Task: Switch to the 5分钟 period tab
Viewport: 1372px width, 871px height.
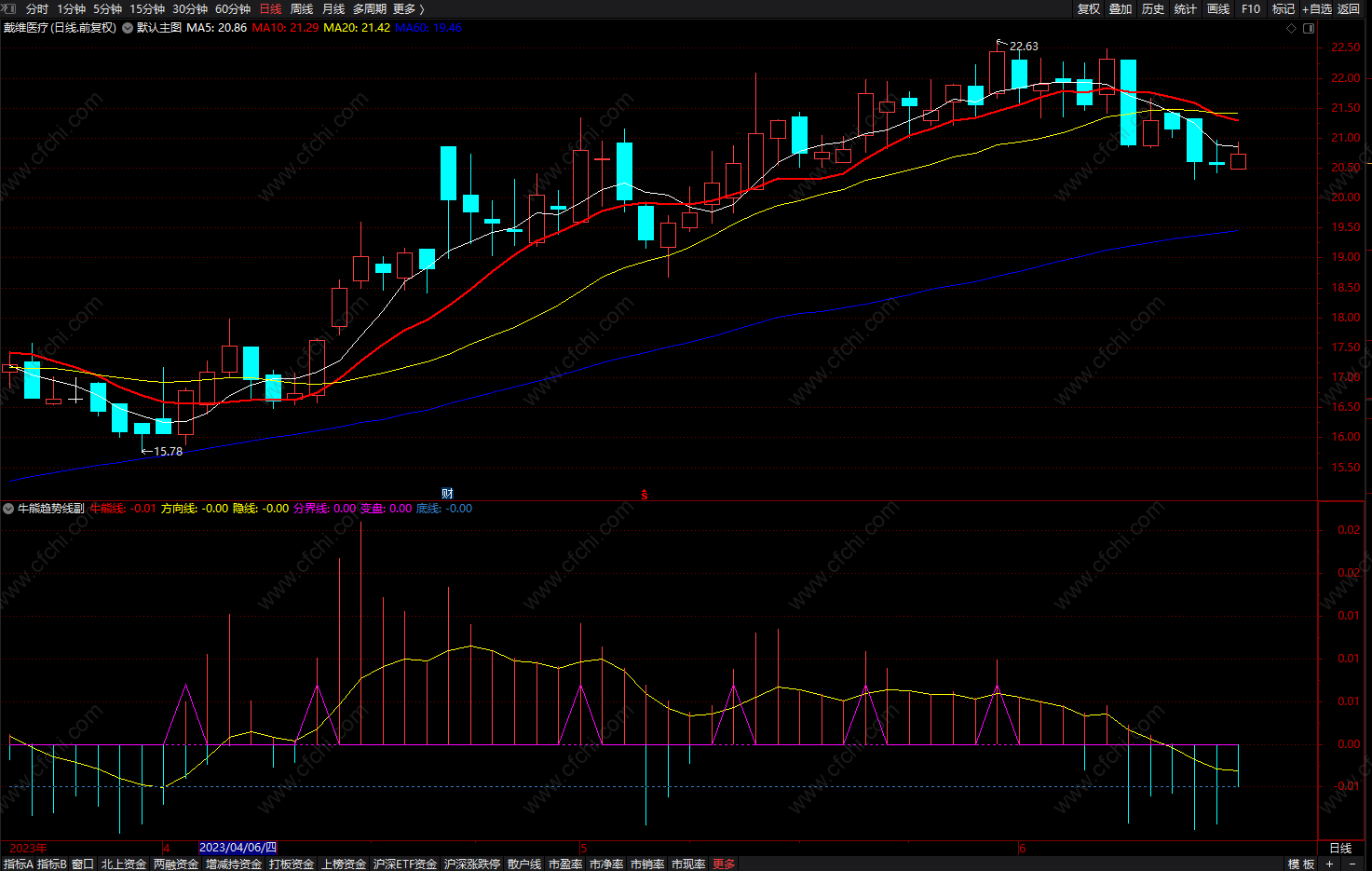Action: tap(107, 8)
